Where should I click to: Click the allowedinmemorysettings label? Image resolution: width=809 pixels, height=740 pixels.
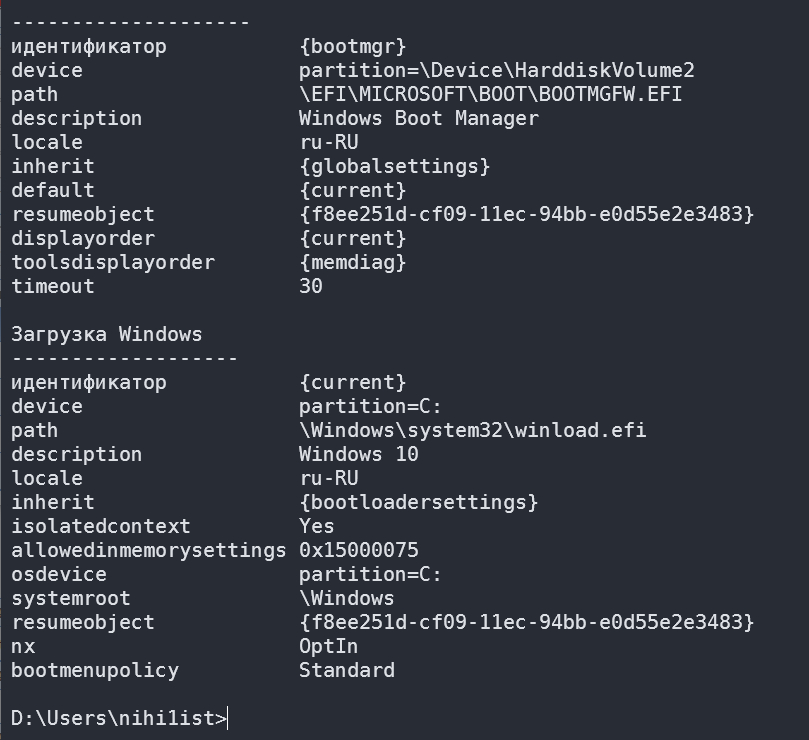pyautogui.click(x=148, y=551)
